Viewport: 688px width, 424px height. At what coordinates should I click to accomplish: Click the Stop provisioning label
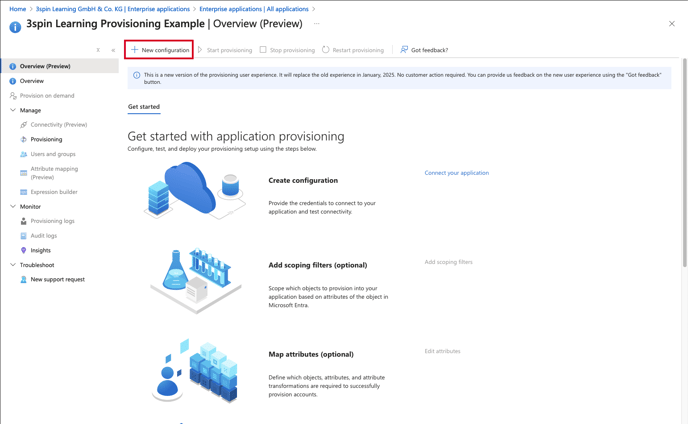point(292,50)
